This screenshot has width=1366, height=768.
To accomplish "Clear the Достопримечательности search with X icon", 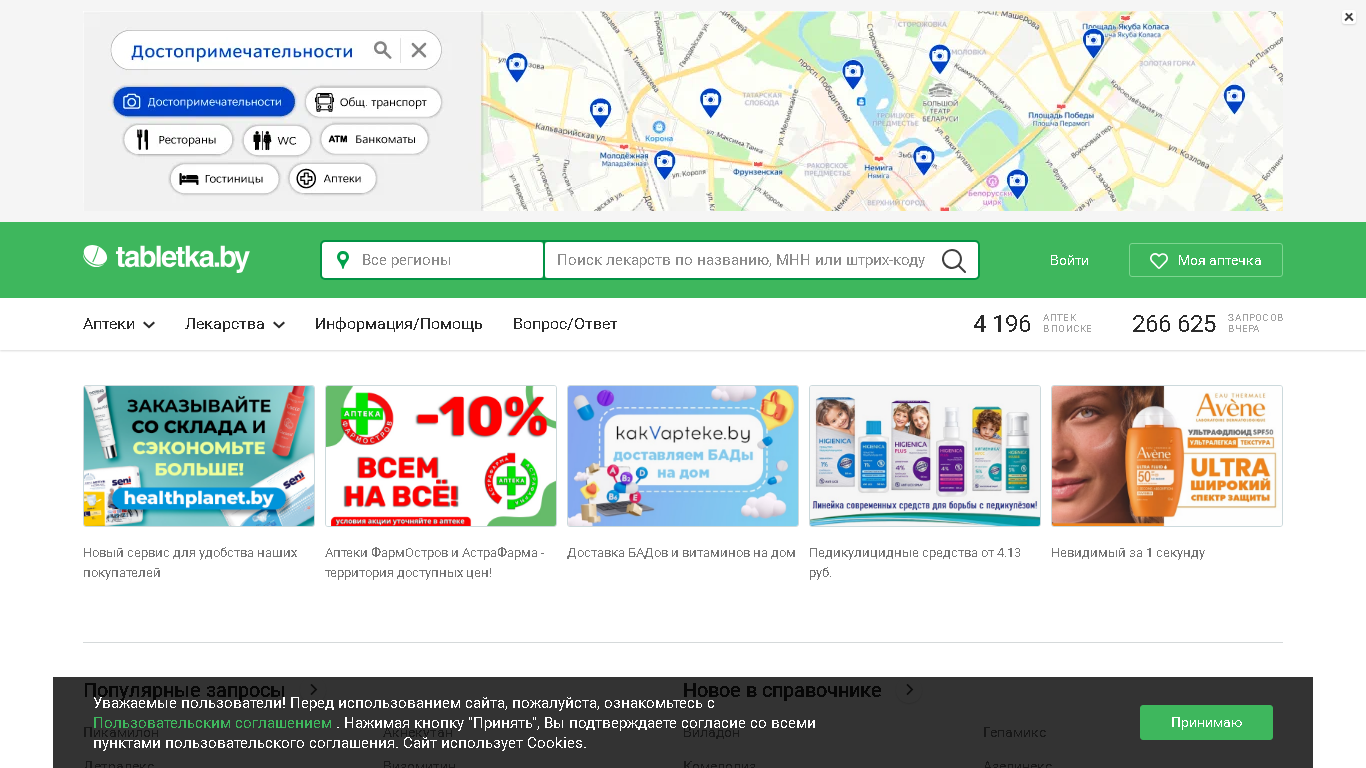I will pyautogui.click(x=419, y=50).
